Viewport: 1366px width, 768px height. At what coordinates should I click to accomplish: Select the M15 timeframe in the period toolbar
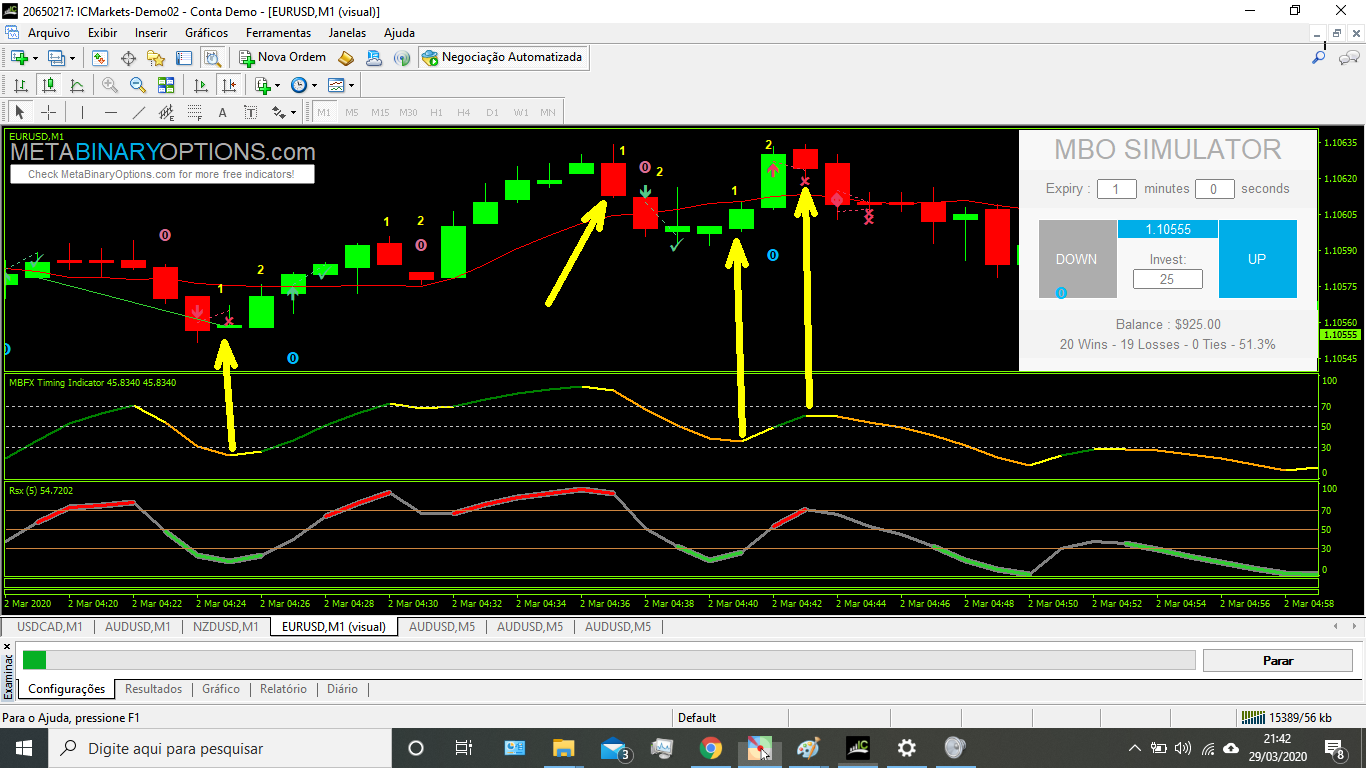point(380,112)
